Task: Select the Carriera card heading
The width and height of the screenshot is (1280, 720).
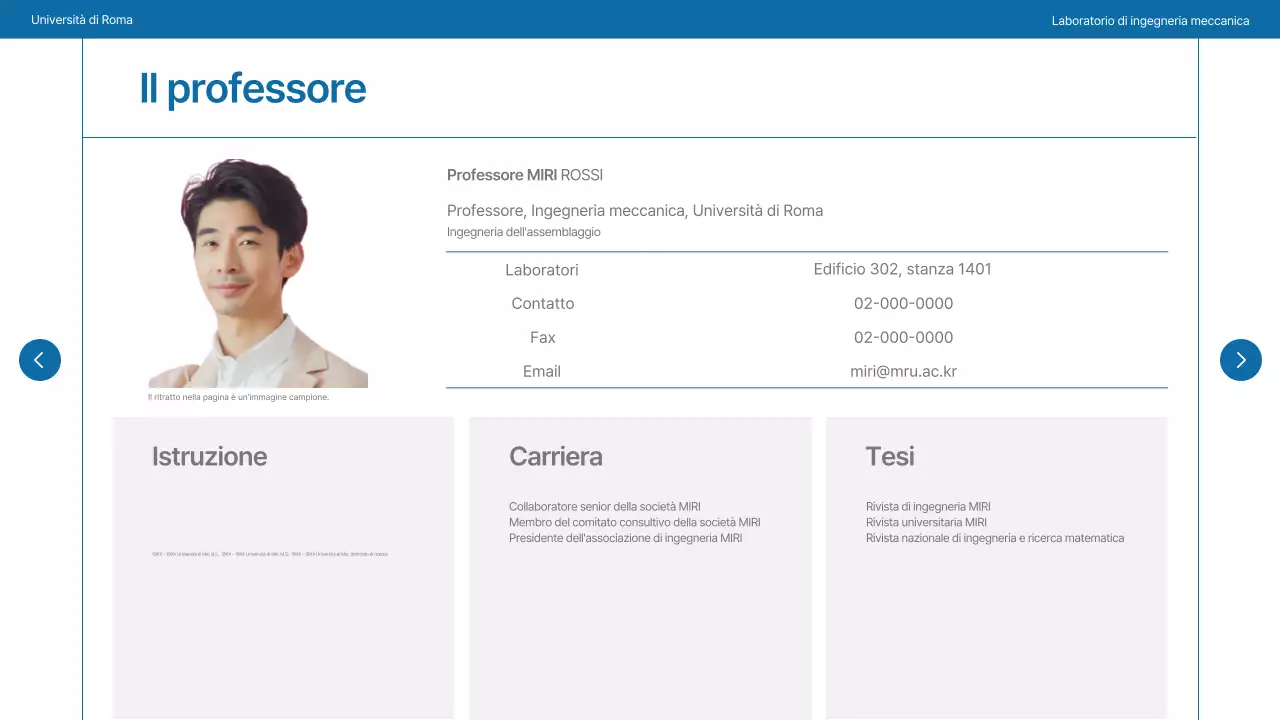Action: pos(556,457)
